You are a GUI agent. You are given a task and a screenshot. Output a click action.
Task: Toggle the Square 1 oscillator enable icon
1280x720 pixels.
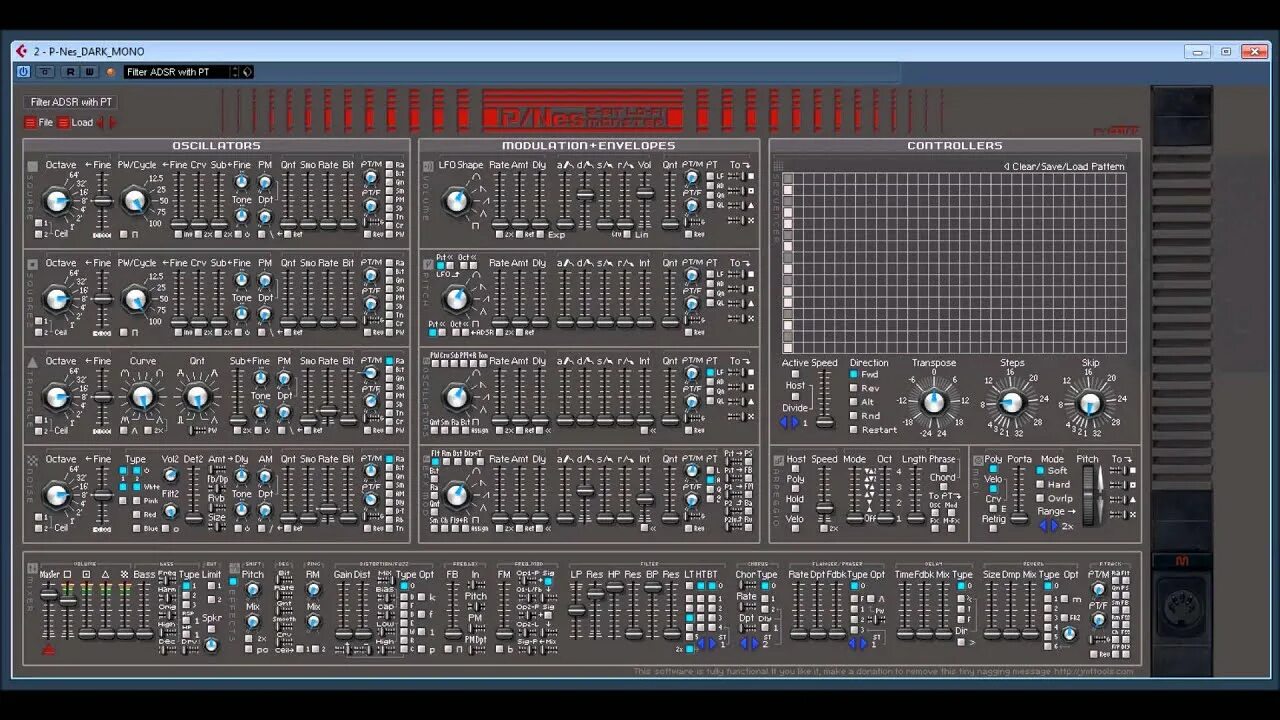pos(33,166)
